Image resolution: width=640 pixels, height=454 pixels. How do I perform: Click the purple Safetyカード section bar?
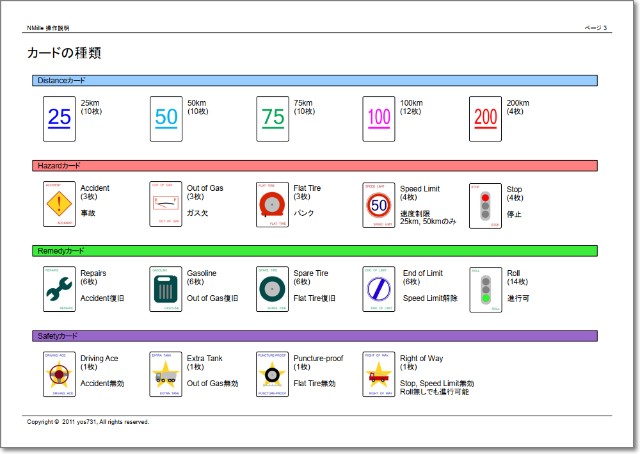point(314,336)
